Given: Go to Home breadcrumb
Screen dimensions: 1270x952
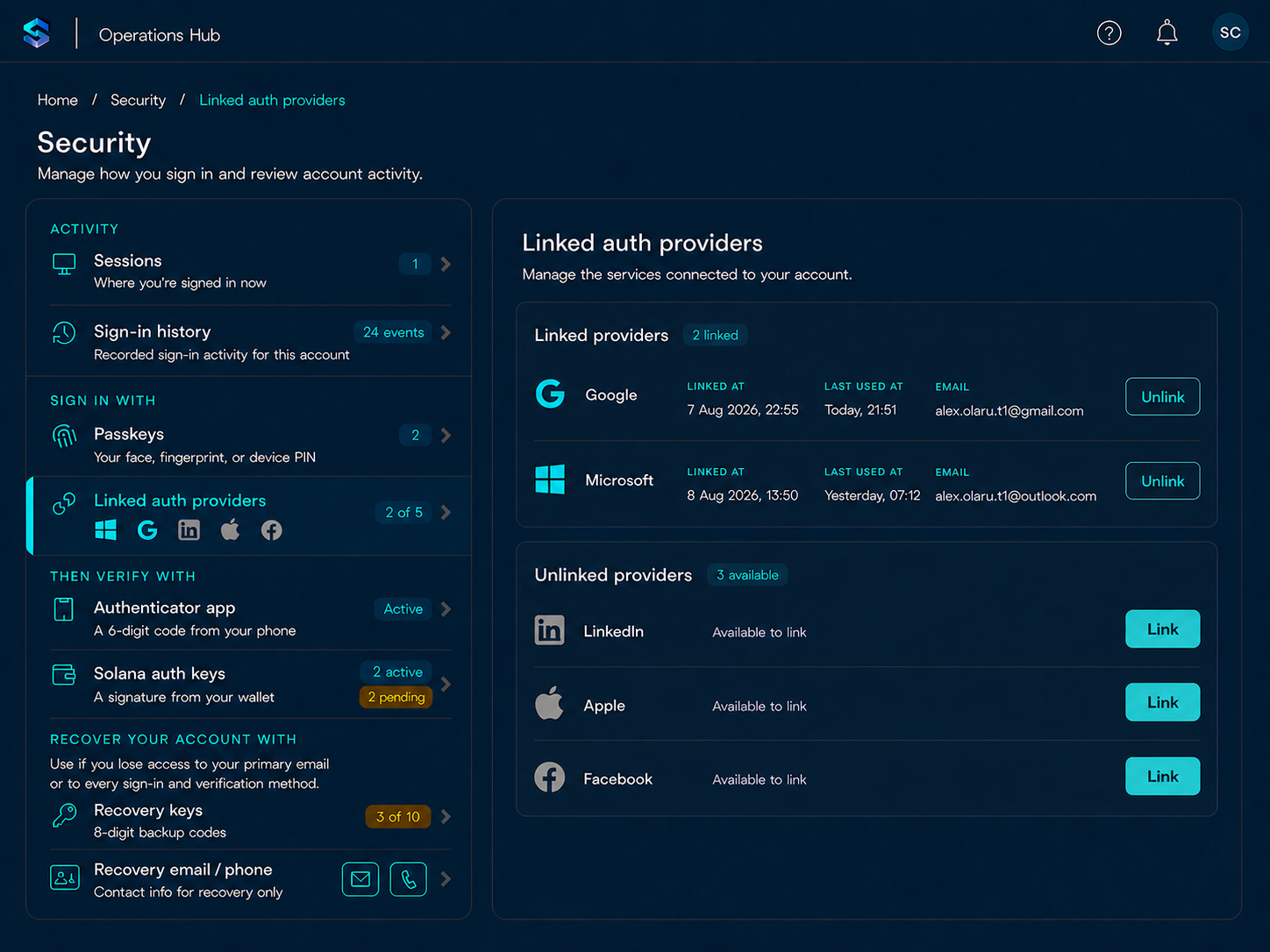Looking at the screenshot, I should coord(58,100).
